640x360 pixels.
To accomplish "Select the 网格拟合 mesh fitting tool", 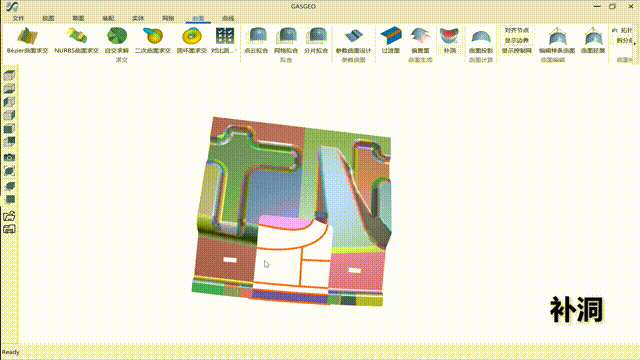I will [x=286, y=40].
